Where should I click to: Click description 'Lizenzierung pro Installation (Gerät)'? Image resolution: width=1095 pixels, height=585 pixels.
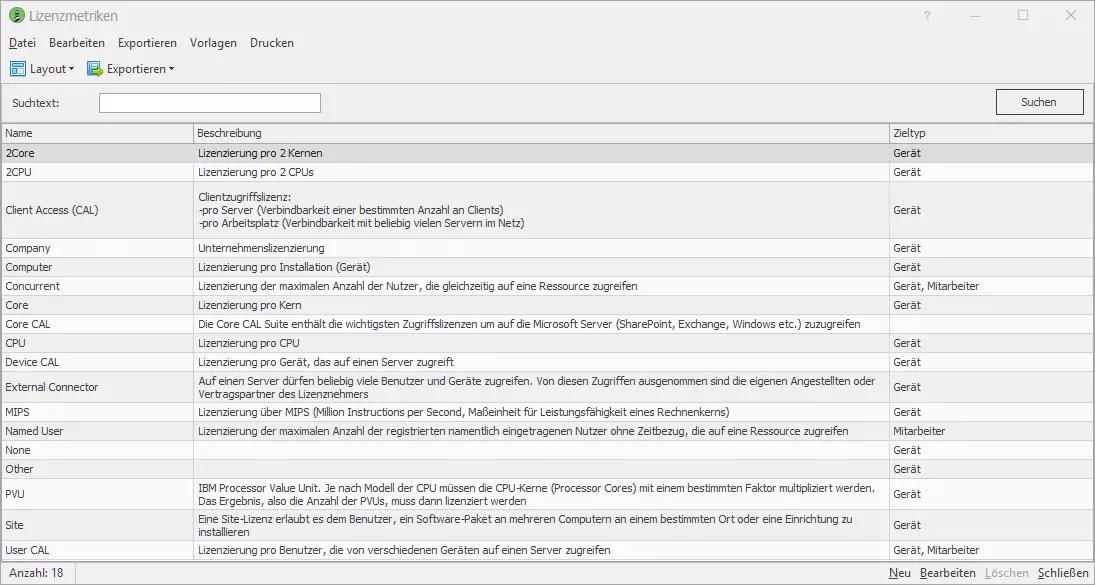coord(284,267)
